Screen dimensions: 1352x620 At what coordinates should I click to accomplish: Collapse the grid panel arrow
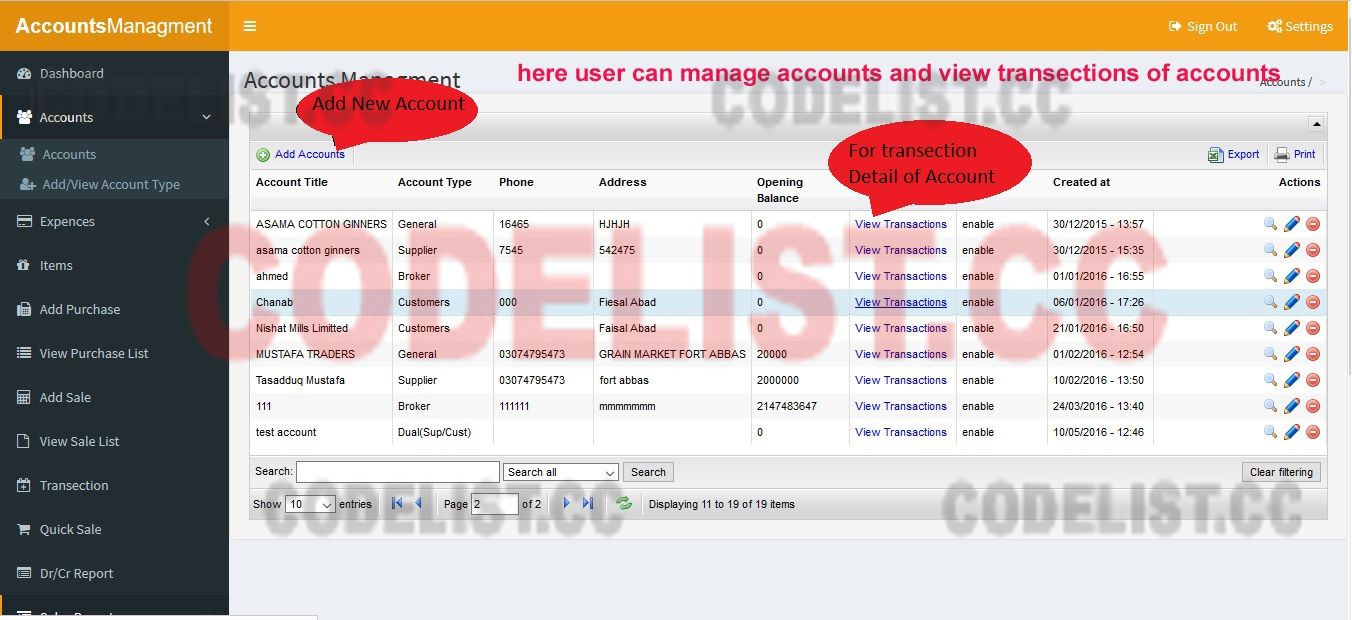pos(1316,124)
